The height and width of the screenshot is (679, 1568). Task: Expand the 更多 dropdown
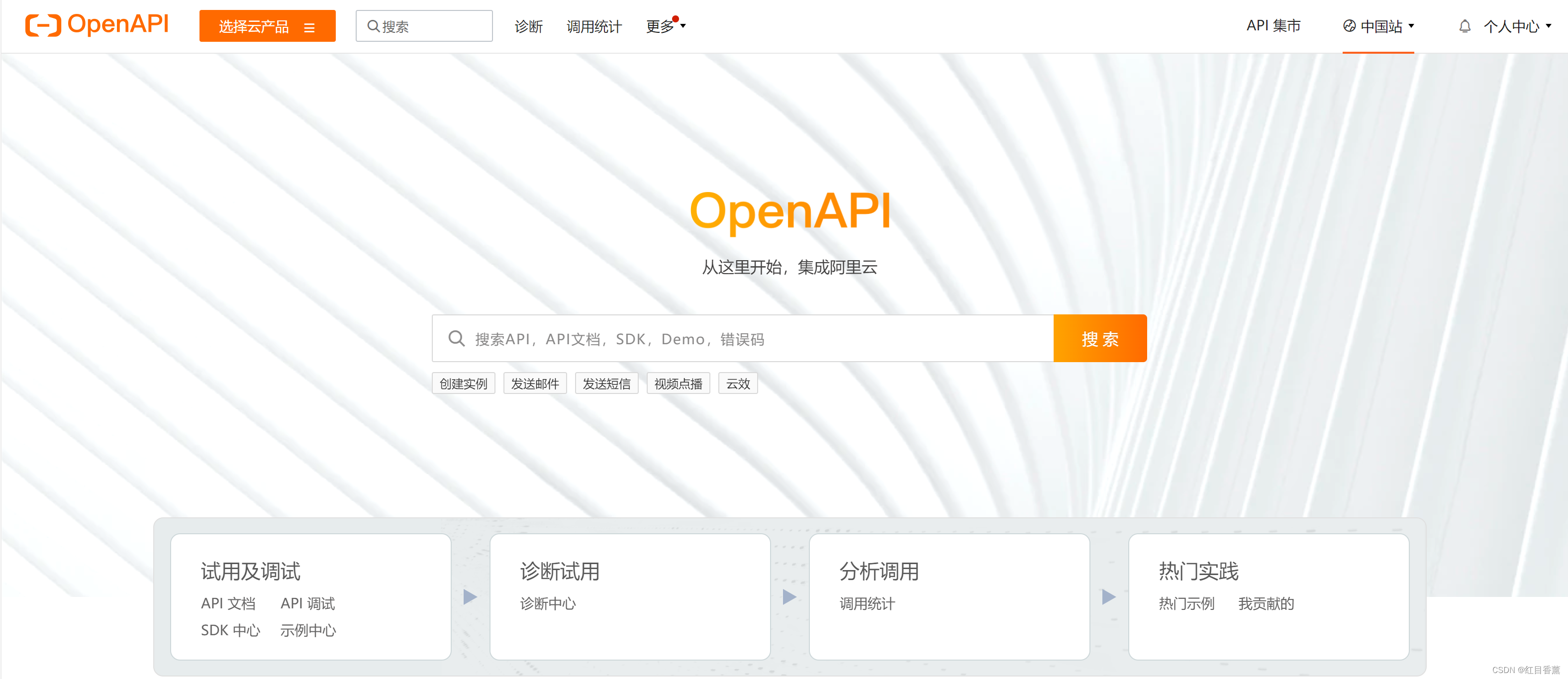point(665,26)
